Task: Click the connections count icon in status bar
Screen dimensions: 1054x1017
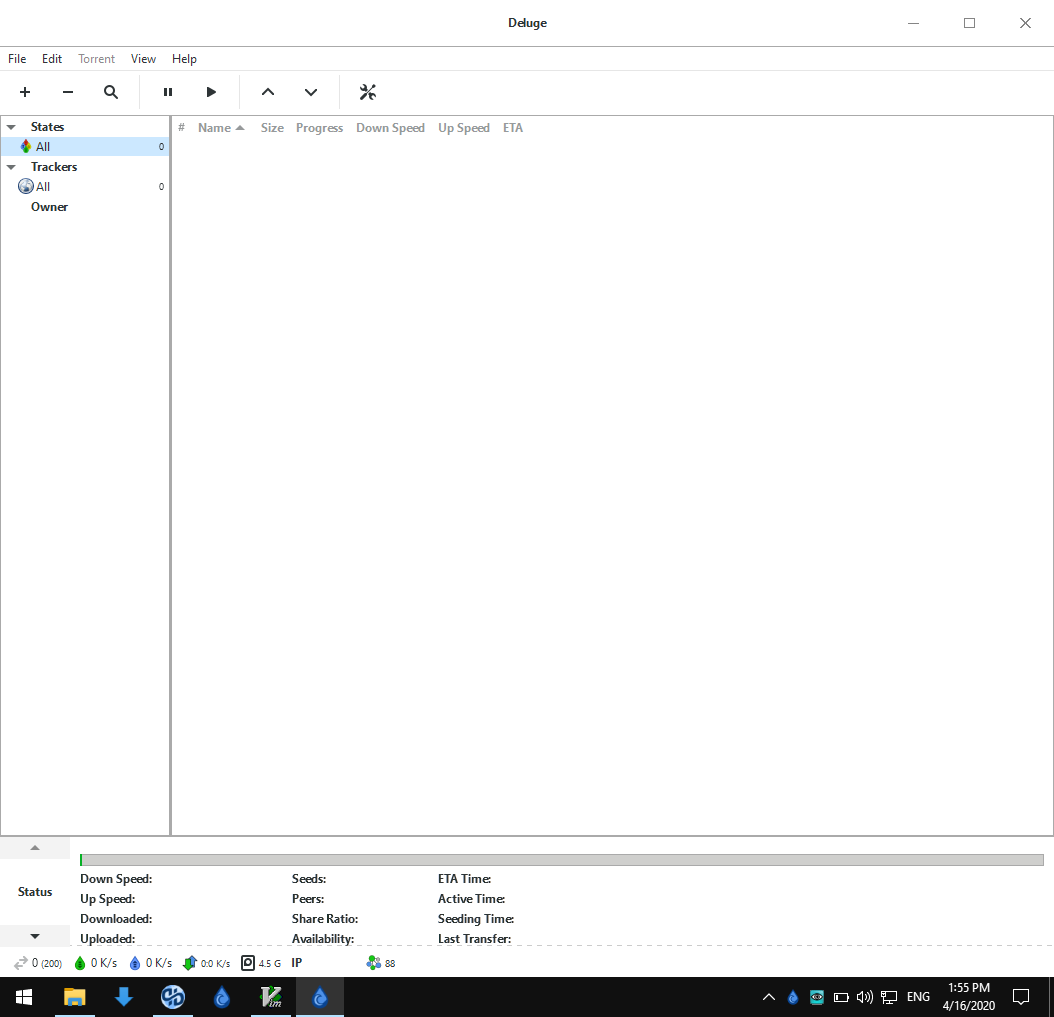Action: (21, 963)
